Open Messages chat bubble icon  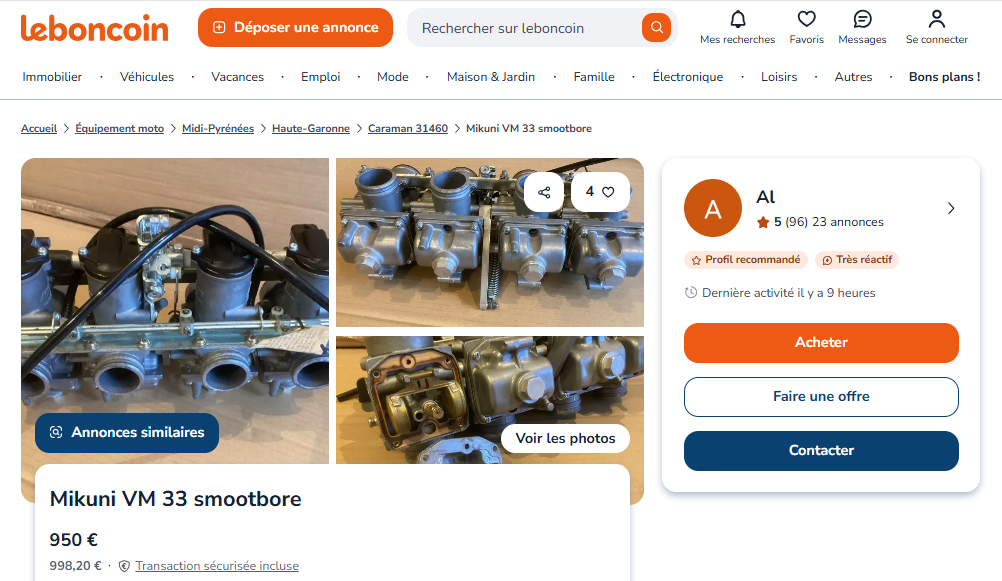tap(862, 19)
